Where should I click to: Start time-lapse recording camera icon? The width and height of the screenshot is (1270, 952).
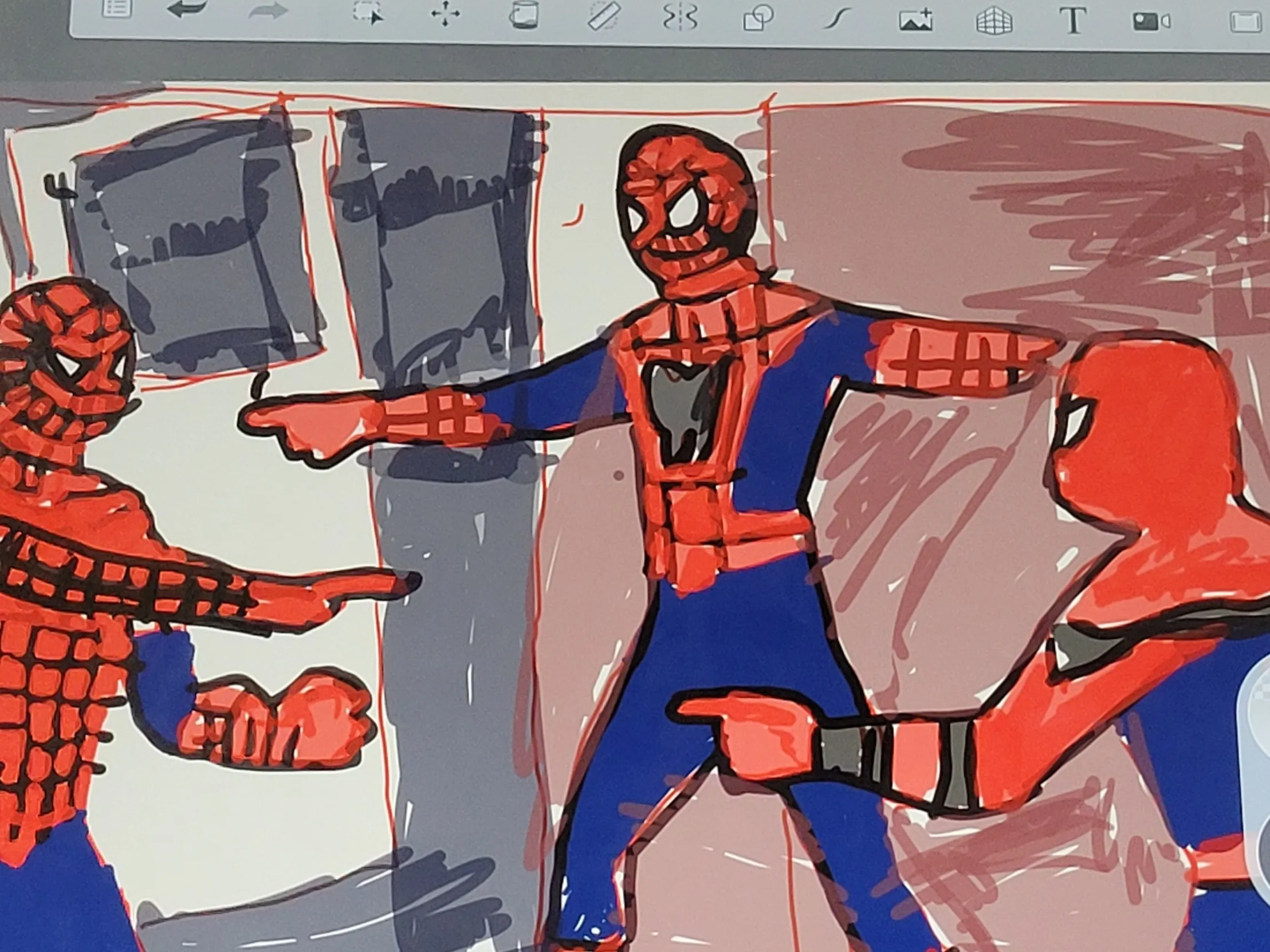1151,22
